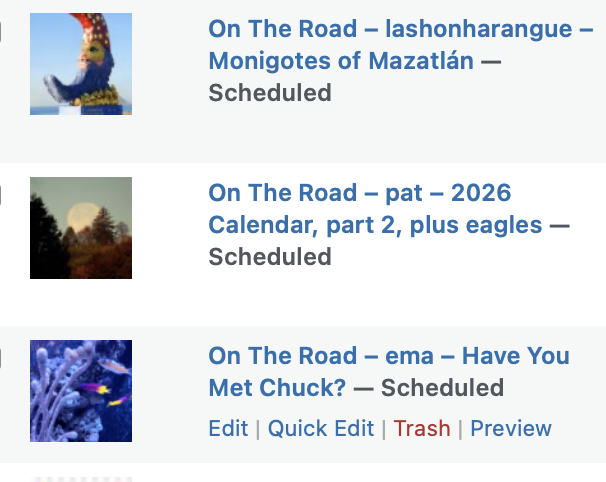Click the Scheduled label of the pat post
The height and width of the screenshot is (482, 606).
click(x=269, y=257)
